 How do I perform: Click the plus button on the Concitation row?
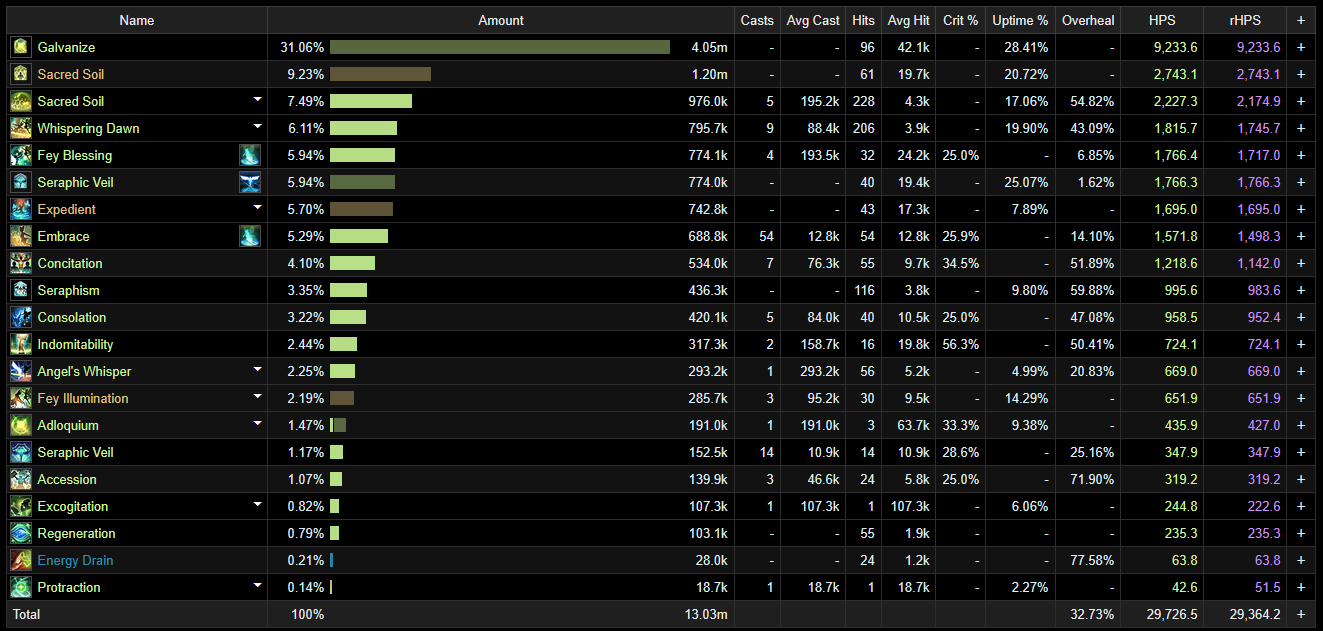click(x=1301, y=263)
